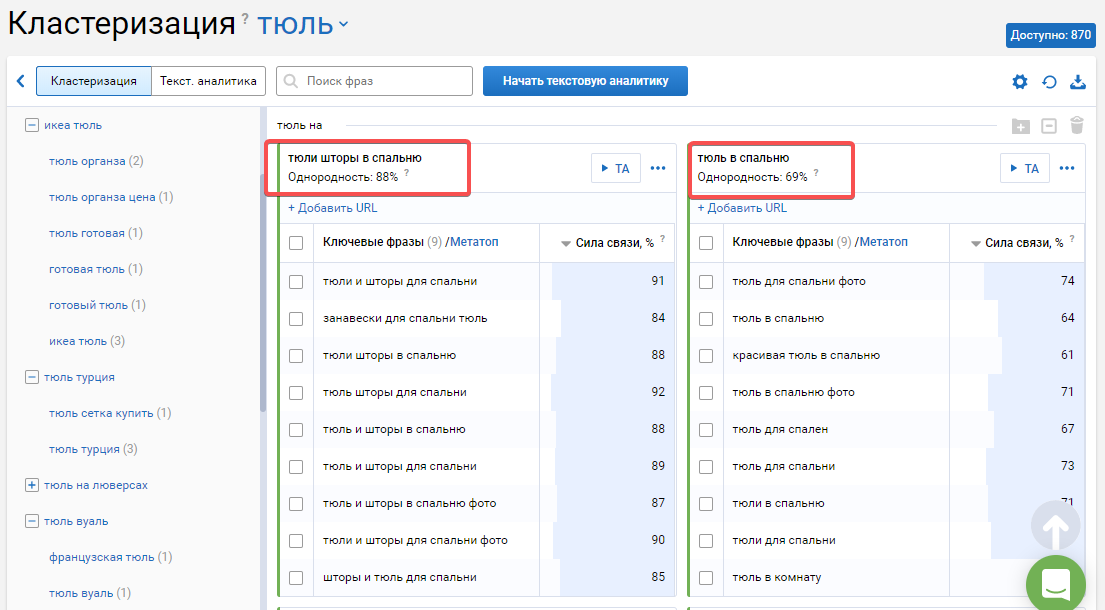This screenshot has width=1105, height=610.
Task: Click the Доступно: 870 badge
Action: [1050, 35]
